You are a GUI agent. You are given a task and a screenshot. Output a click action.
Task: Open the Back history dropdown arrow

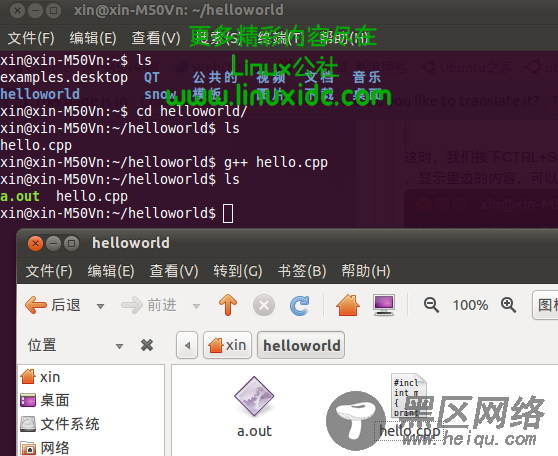point(100,306)
